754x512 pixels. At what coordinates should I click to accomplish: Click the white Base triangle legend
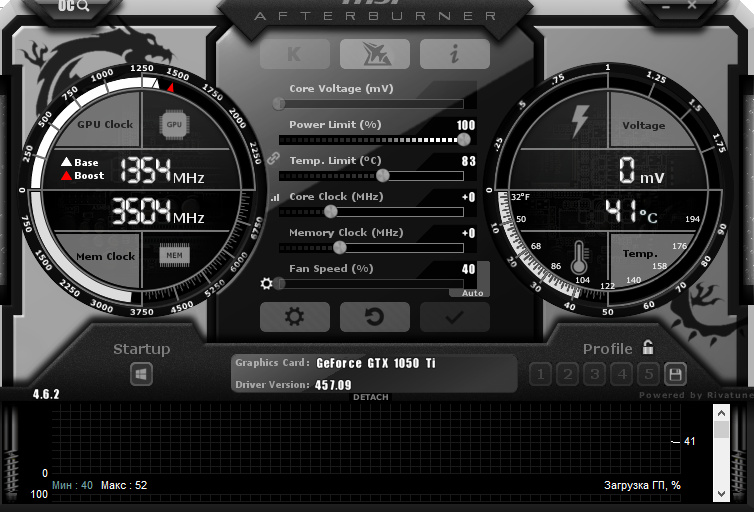[66, 162]
